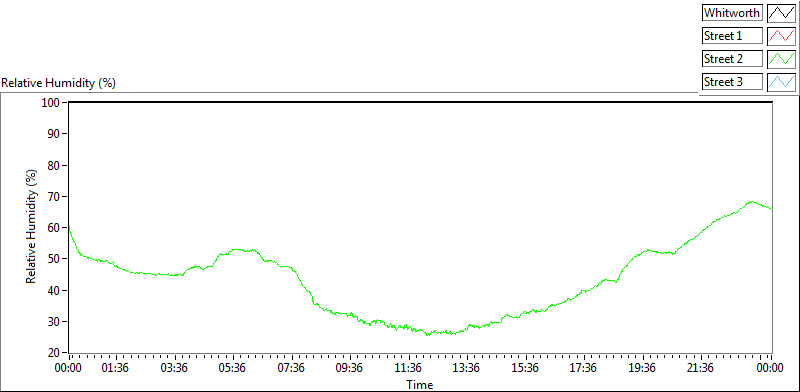Screen dimensions: 800x392
Task: Click the vertical Relative Humidity (%) axis label
Action: point(31,227)
